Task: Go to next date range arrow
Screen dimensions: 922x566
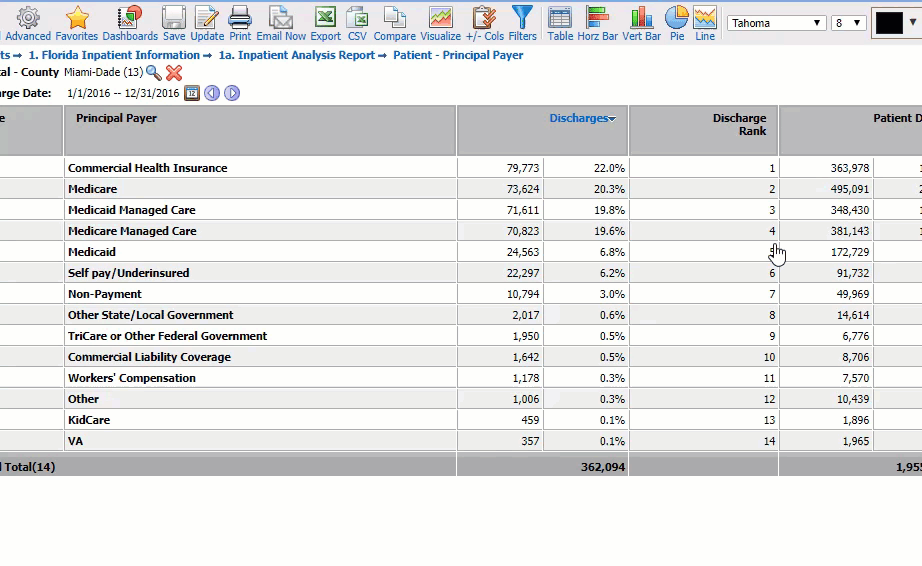Action: tap(232, 93)
